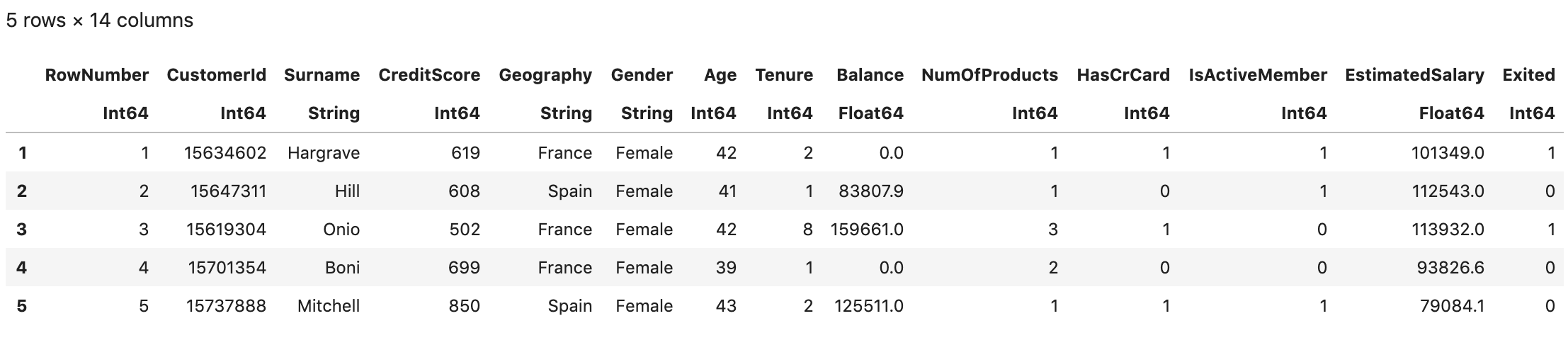The height and width of the screenshot is (350, 1568).
Task: Select the EstimatedSalary column header
Action: (x=1414, y=75)
